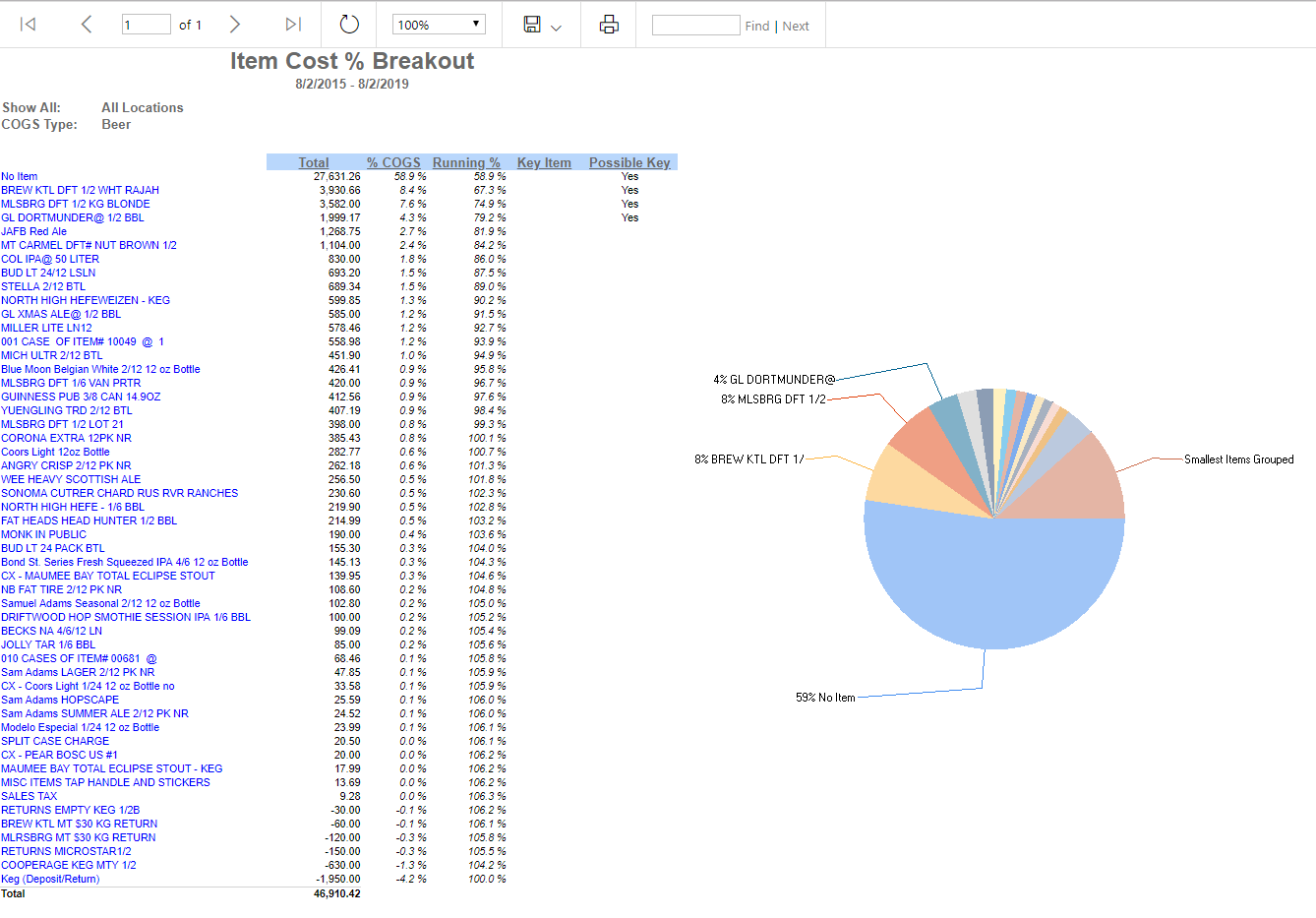Open COOPERAGE KEG MTY 1/2 item
1316x918 pixels.
(x=69, y=866)
